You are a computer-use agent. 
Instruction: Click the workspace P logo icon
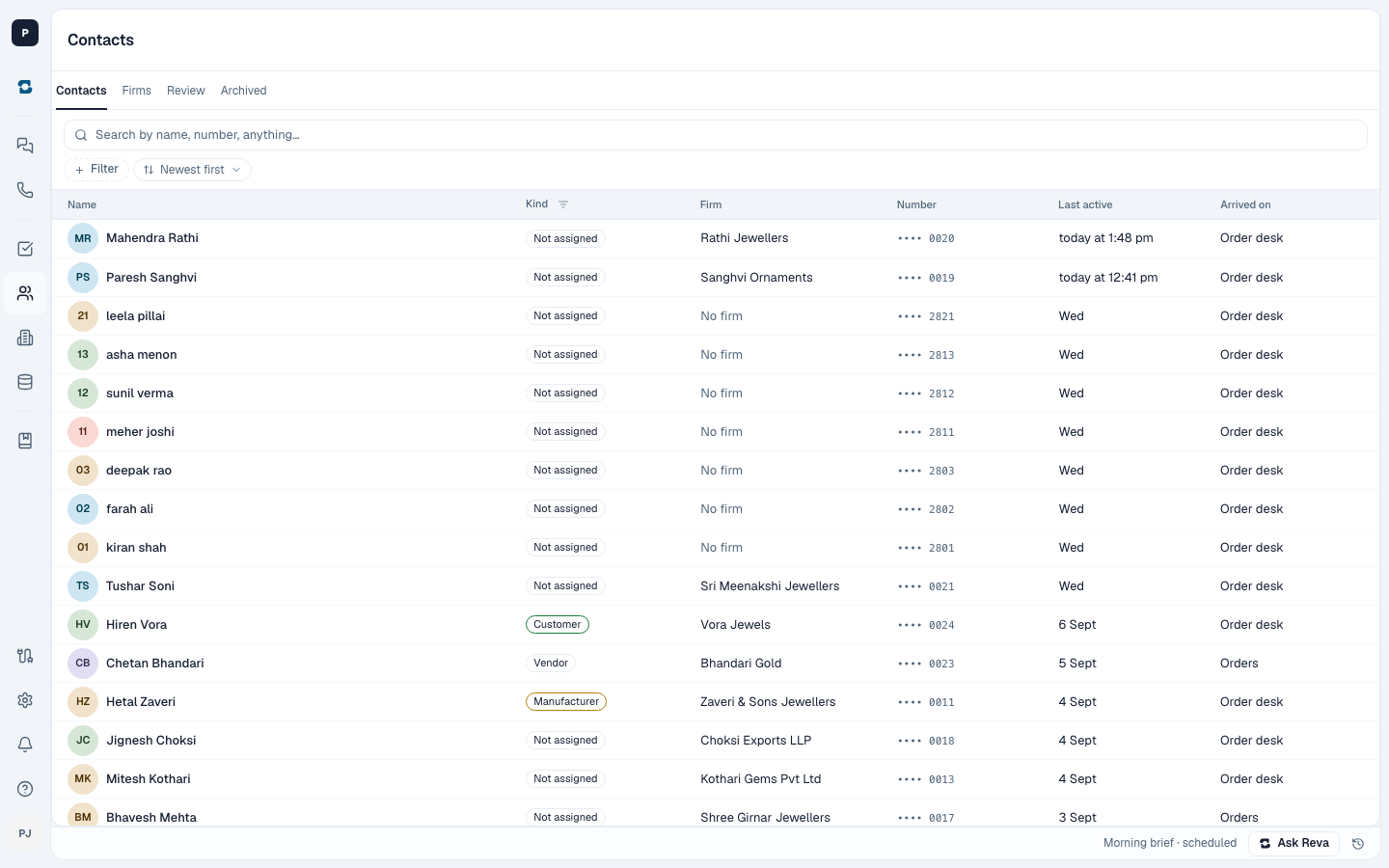[x=25, y=33]
